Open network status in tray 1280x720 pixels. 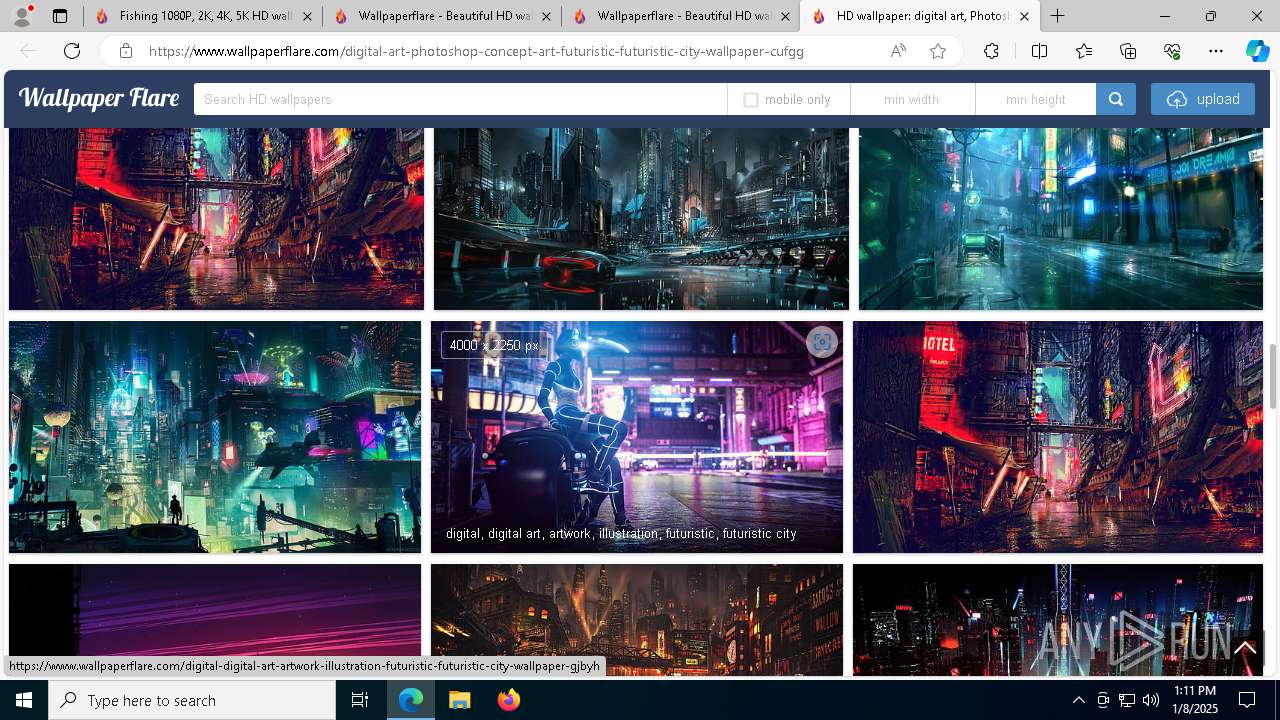[x=1127, y=700]
